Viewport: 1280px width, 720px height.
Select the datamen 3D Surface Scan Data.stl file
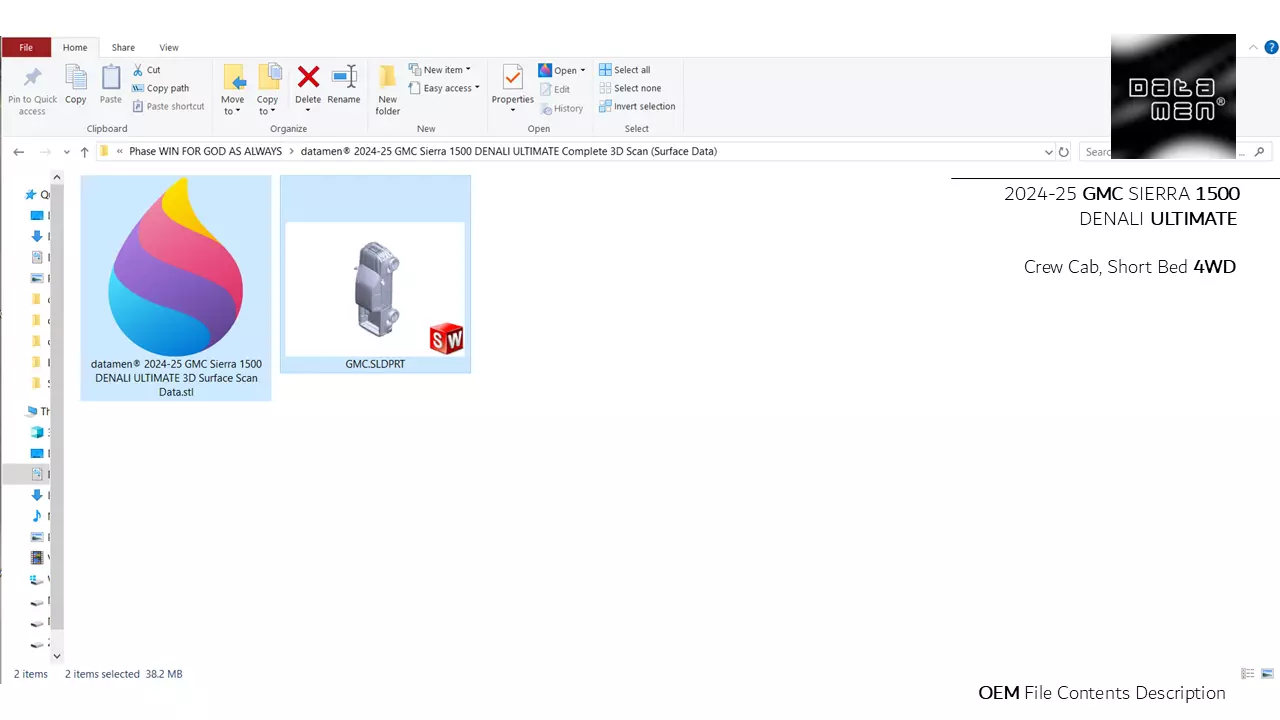pyautogui.click(x=176, y=288)
